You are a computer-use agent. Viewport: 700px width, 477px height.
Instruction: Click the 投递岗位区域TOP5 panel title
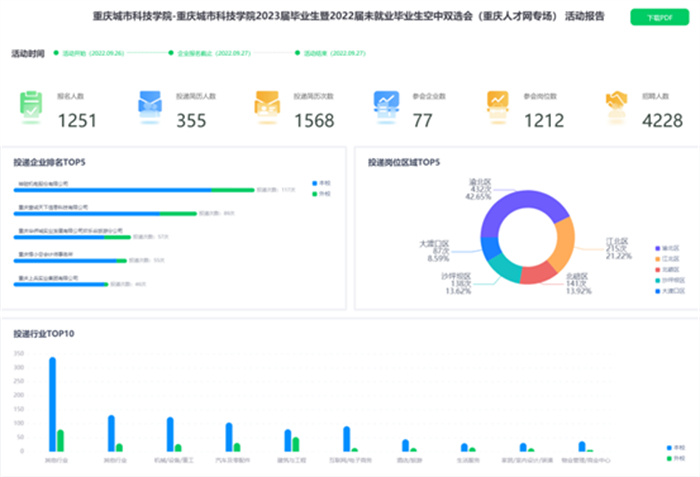[404, 162]
